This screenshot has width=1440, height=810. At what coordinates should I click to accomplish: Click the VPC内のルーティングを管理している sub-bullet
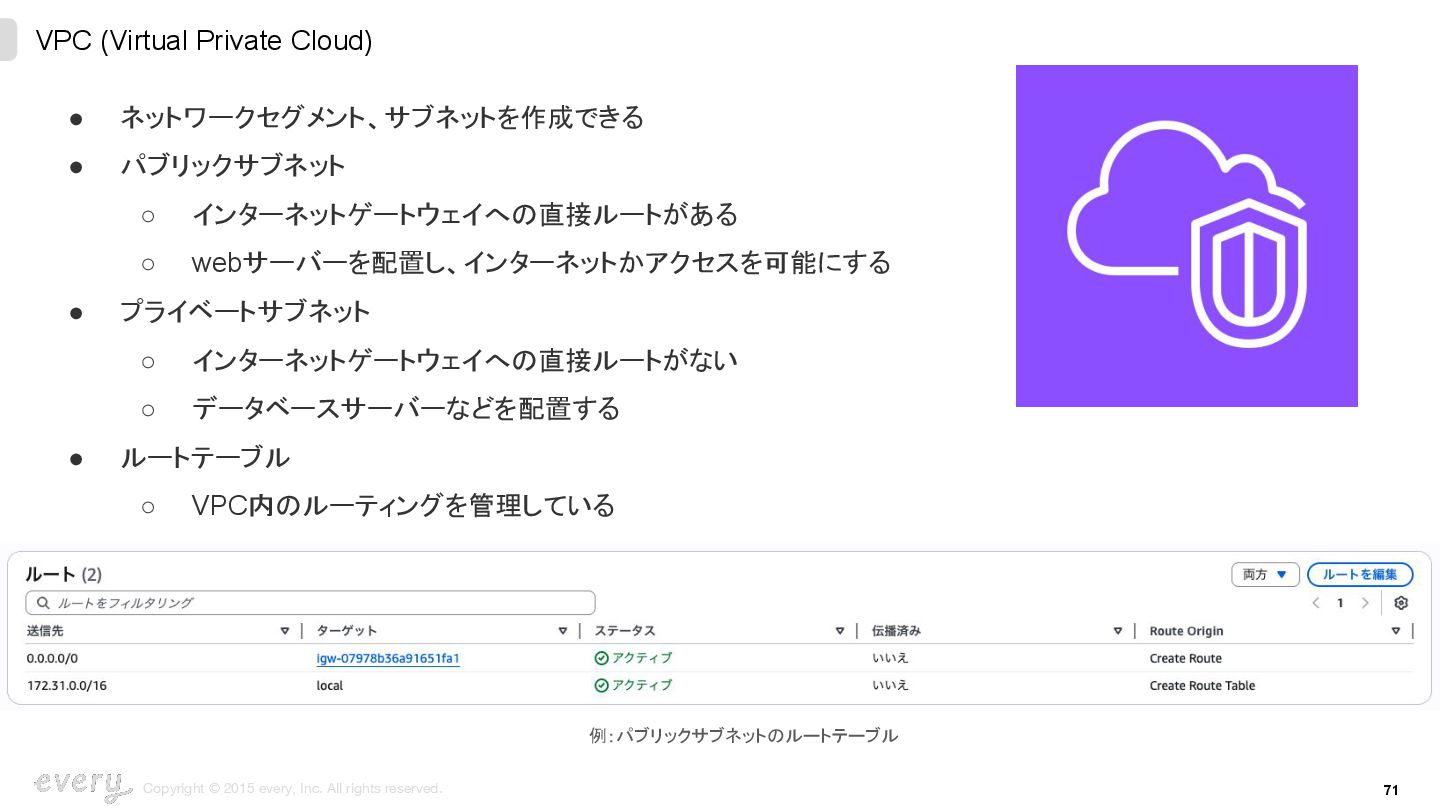[x=403, y=505]
